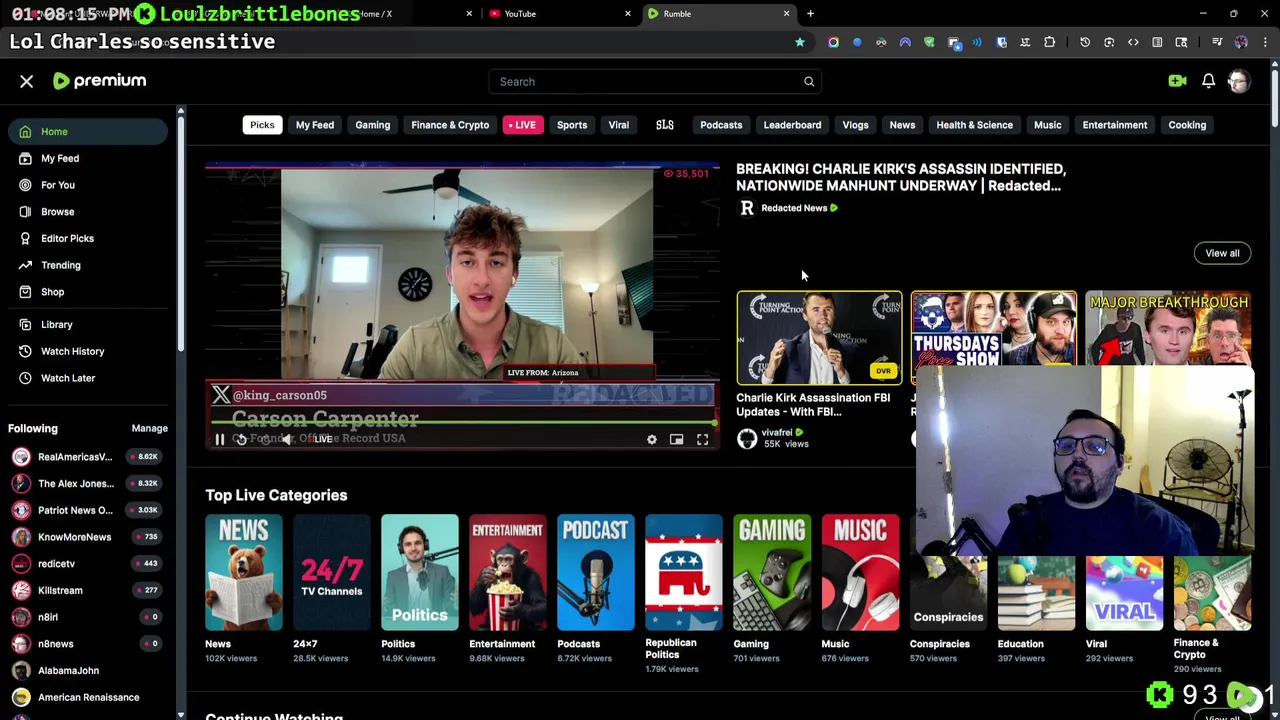Click the search magnifier icon
Screen dimensions: 1280x720
click(809, 82)
